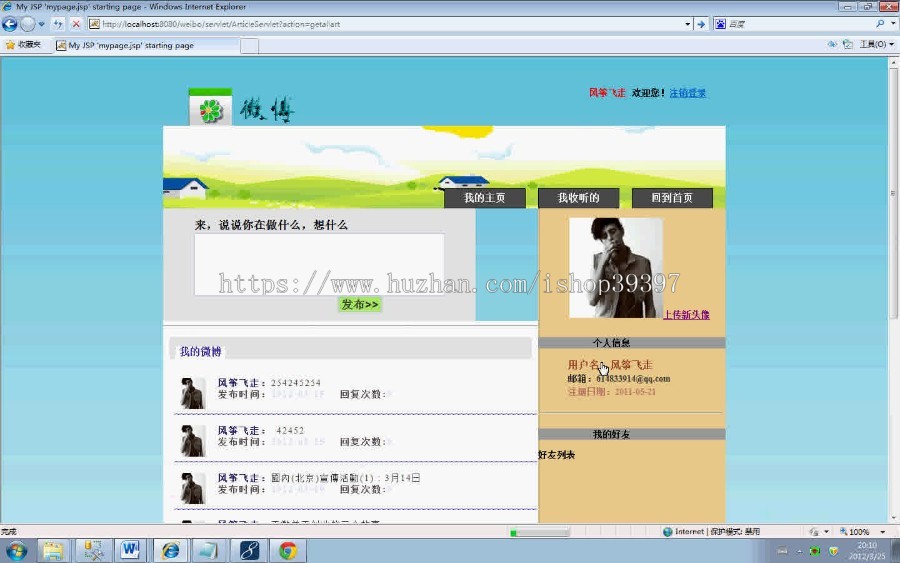Open the 回到首页 navigation tab
This screenshot has width=900, height=563.
click(672, 198)
